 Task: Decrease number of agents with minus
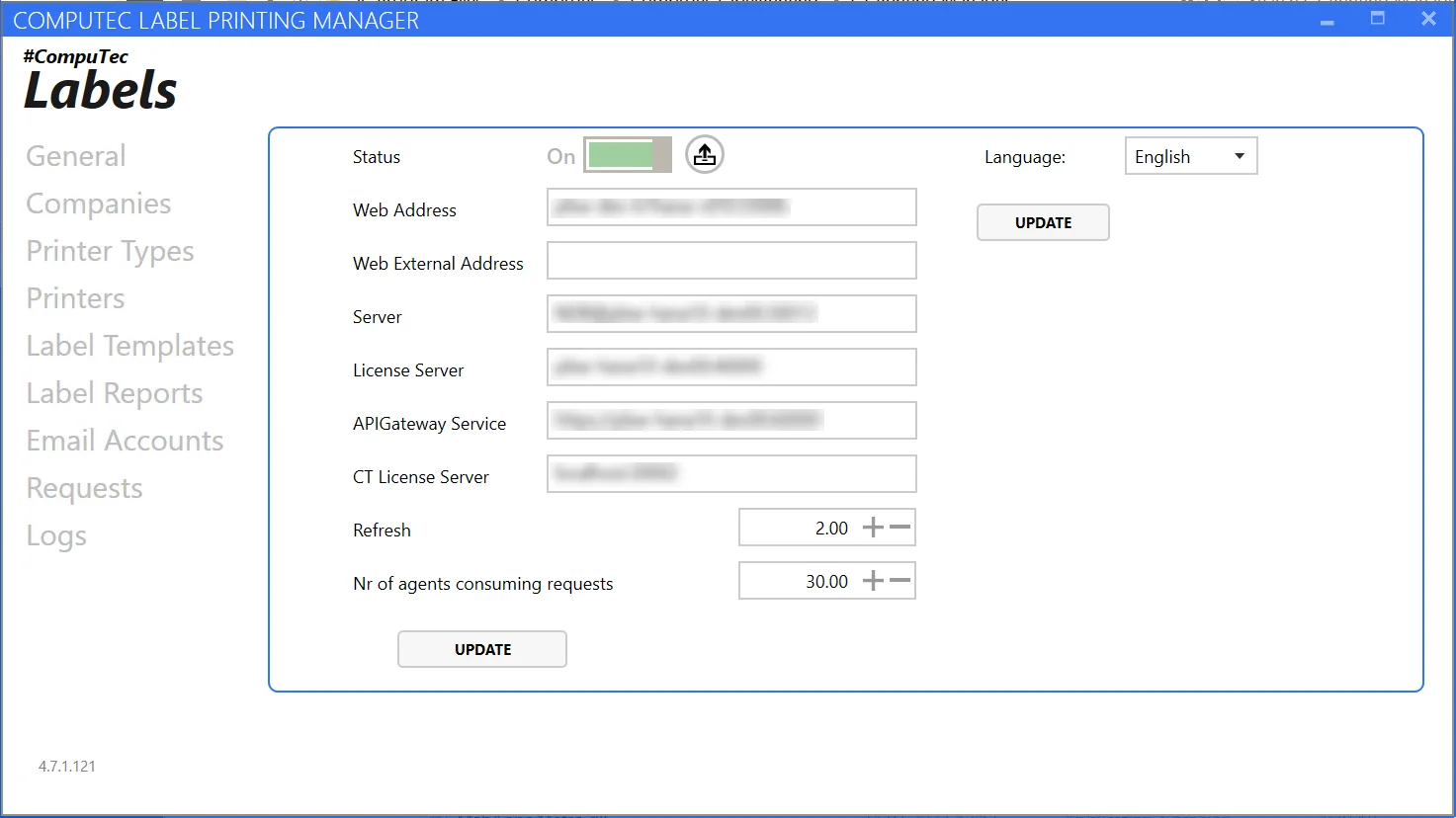pos(899,581)
